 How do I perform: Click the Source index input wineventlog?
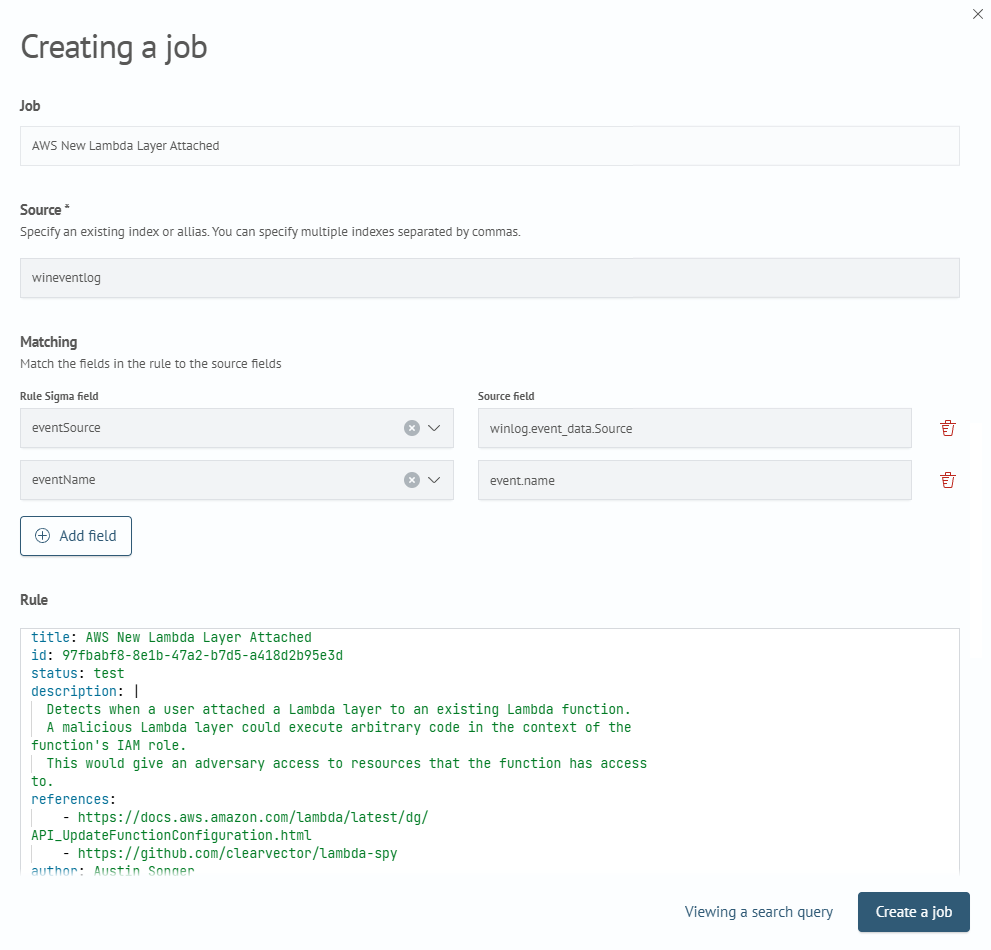click(490, 277)
